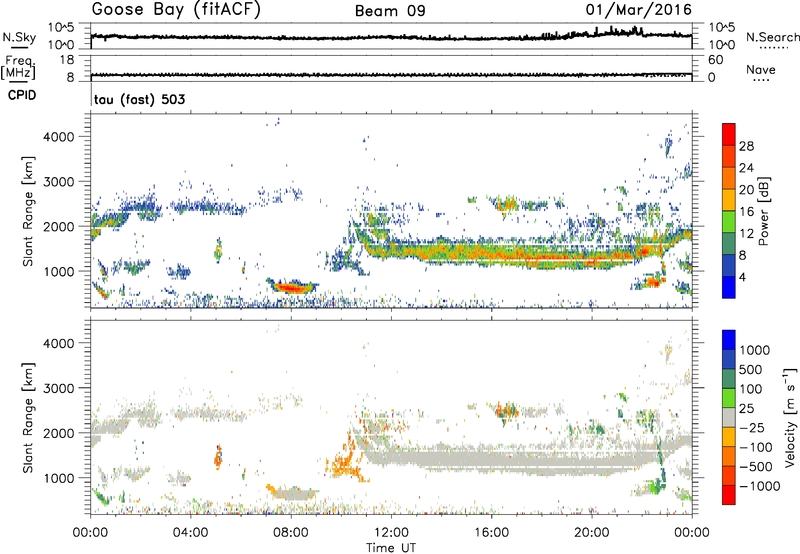Click the '1000' label on Velocity colorbar
This screenshot has width=800, height=554.
click(755, 350)
